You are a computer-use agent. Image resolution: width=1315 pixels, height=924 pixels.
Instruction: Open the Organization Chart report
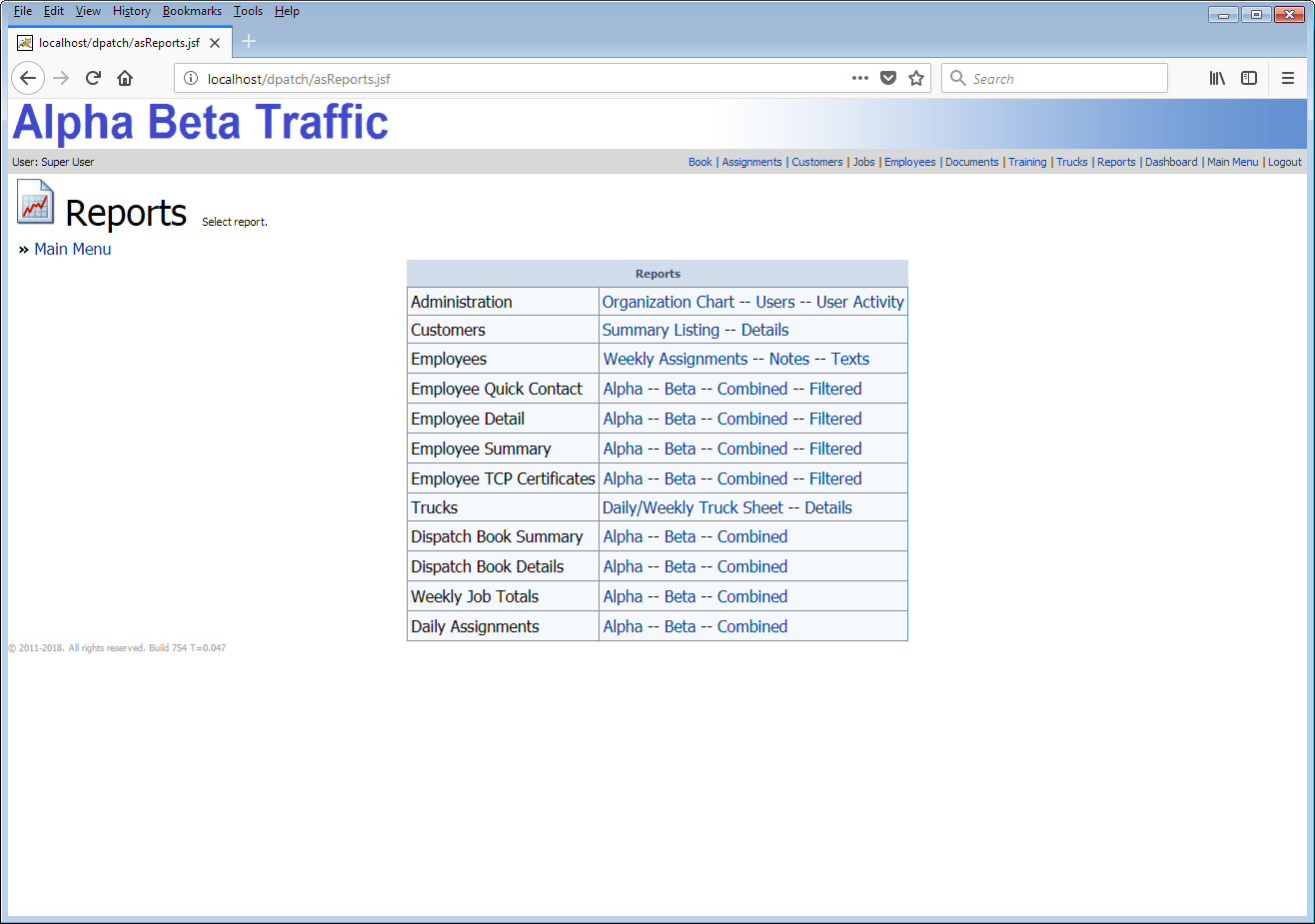pyautogui.click(x=667, y=302)
